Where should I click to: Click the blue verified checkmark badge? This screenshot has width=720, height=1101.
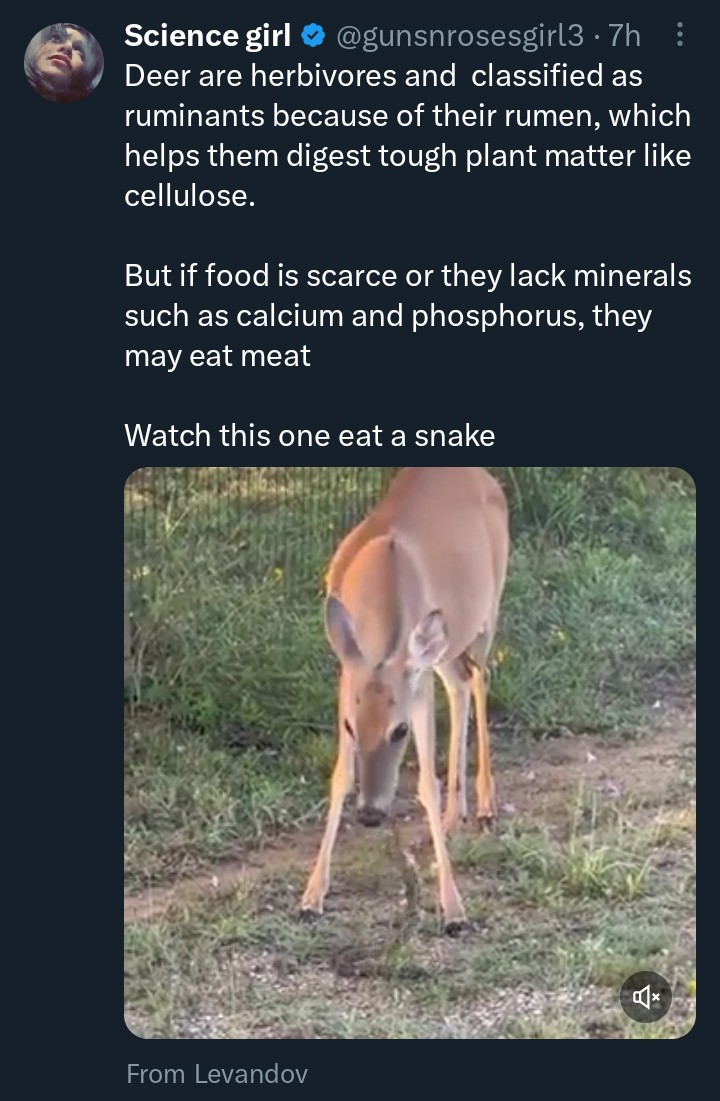pyautogui.click(x=312, y=37)
